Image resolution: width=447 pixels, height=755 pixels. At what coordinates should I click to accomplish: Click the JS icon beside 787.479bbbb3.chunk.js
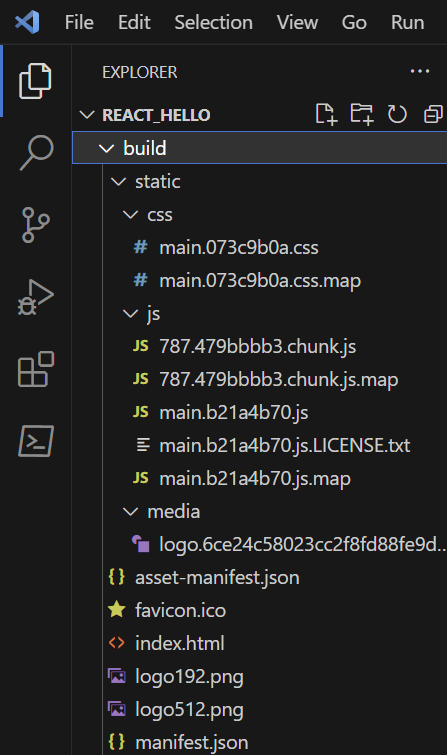tap(141, 346)
